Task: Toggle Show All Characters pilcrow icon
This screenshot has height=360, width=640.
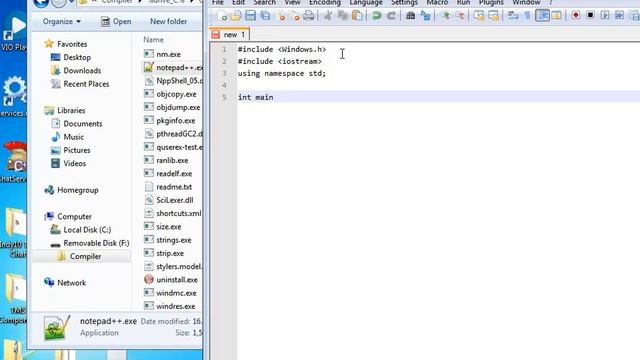Action: (527, 16)
